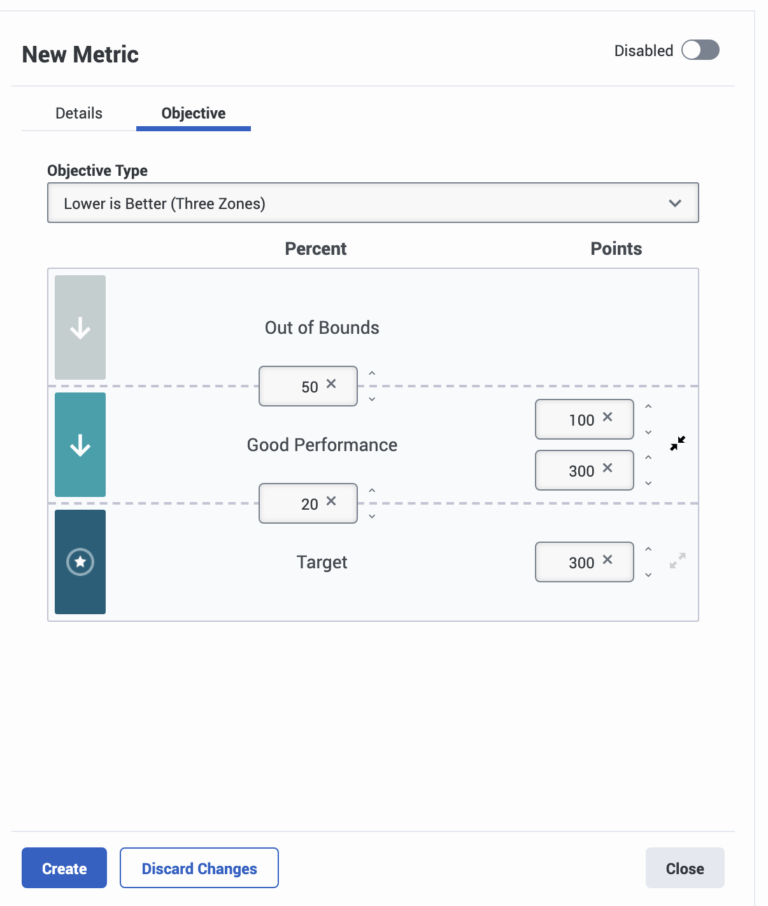Image resolution: width=768 pixels, height=906 pixels.
Task: Enable the Disabled toggle switch
Action: click(700, 50)
